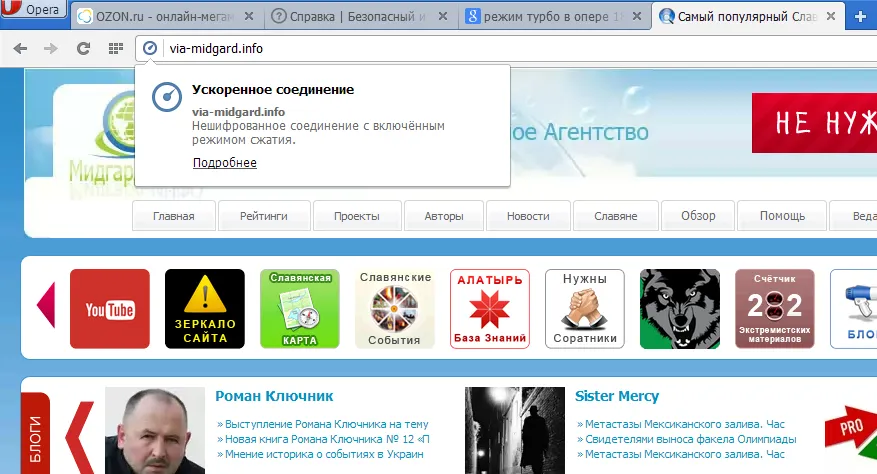Open the Speed Dial grid icon
The image size is (877, 474).
(x=116, y=49)
